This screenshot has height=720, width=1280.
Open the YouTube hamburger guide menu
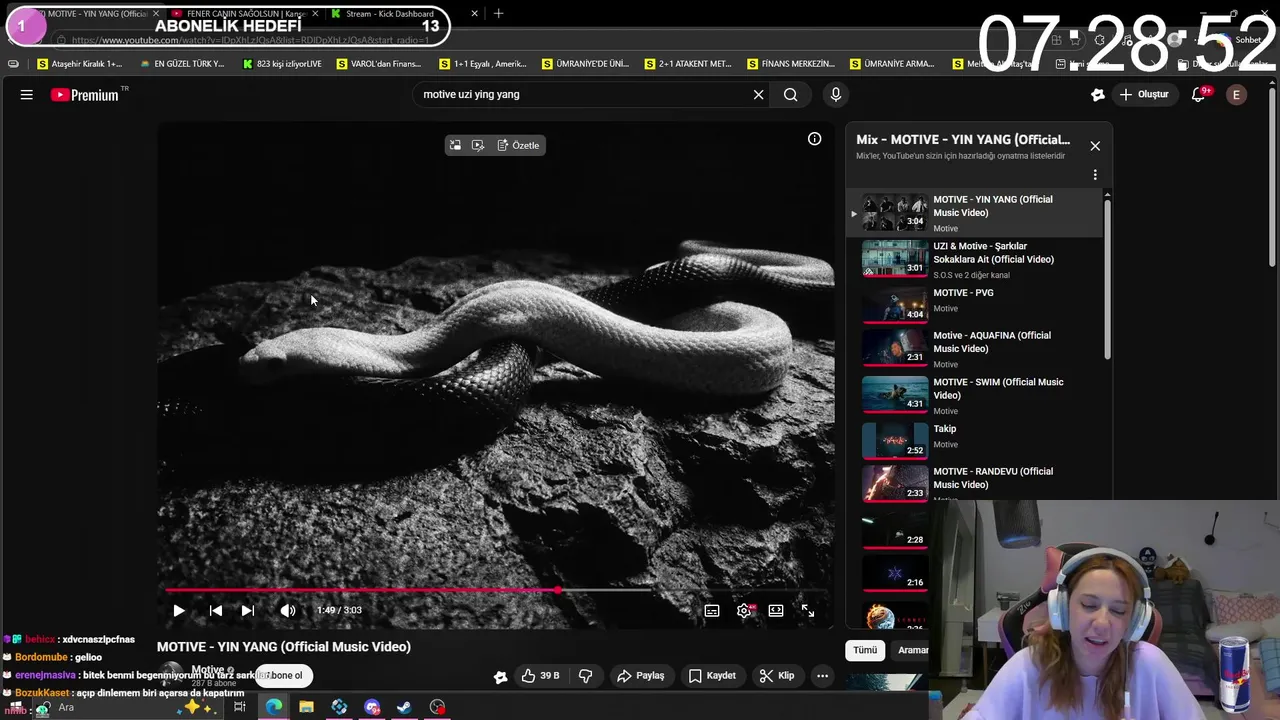pos(27,95)
